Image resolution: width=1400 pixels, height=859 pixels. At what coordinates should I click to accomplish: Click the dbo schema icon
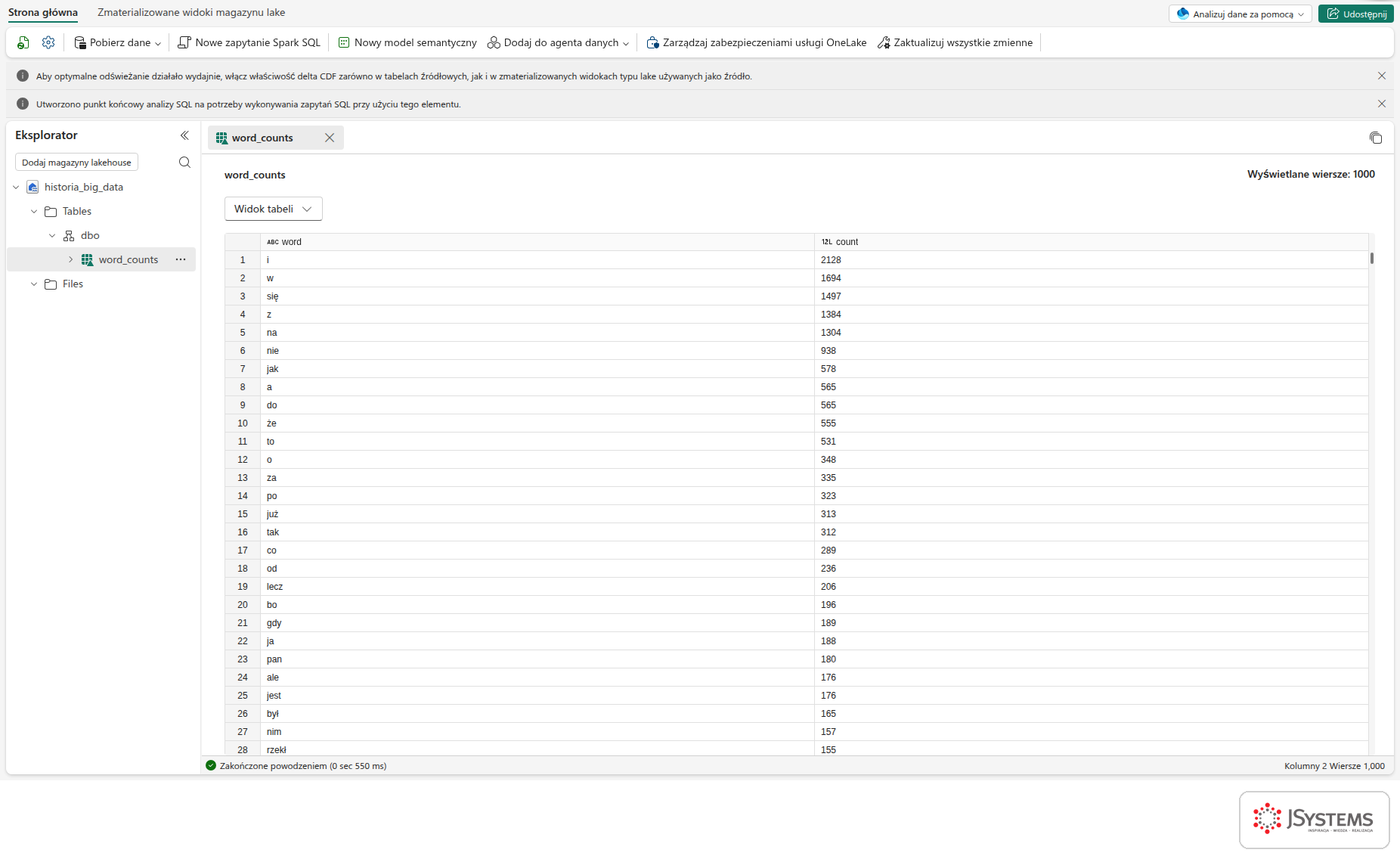69,236
